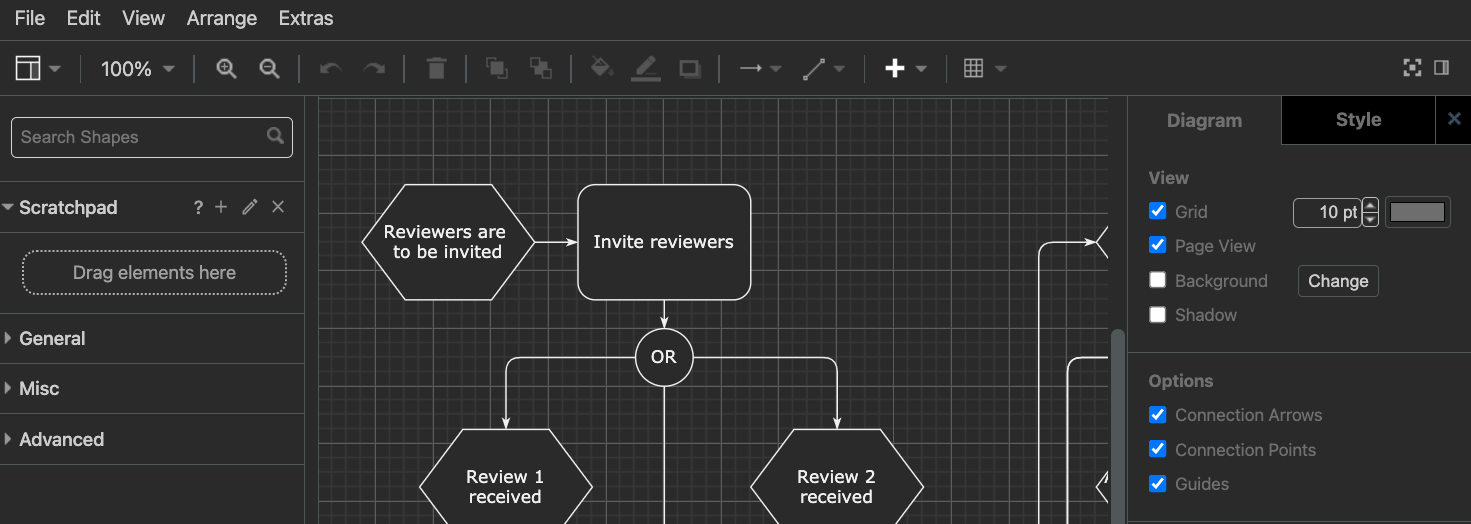Toggle Connection Arrows checkbox
1471x524 pixels.
click(1158, 414)
